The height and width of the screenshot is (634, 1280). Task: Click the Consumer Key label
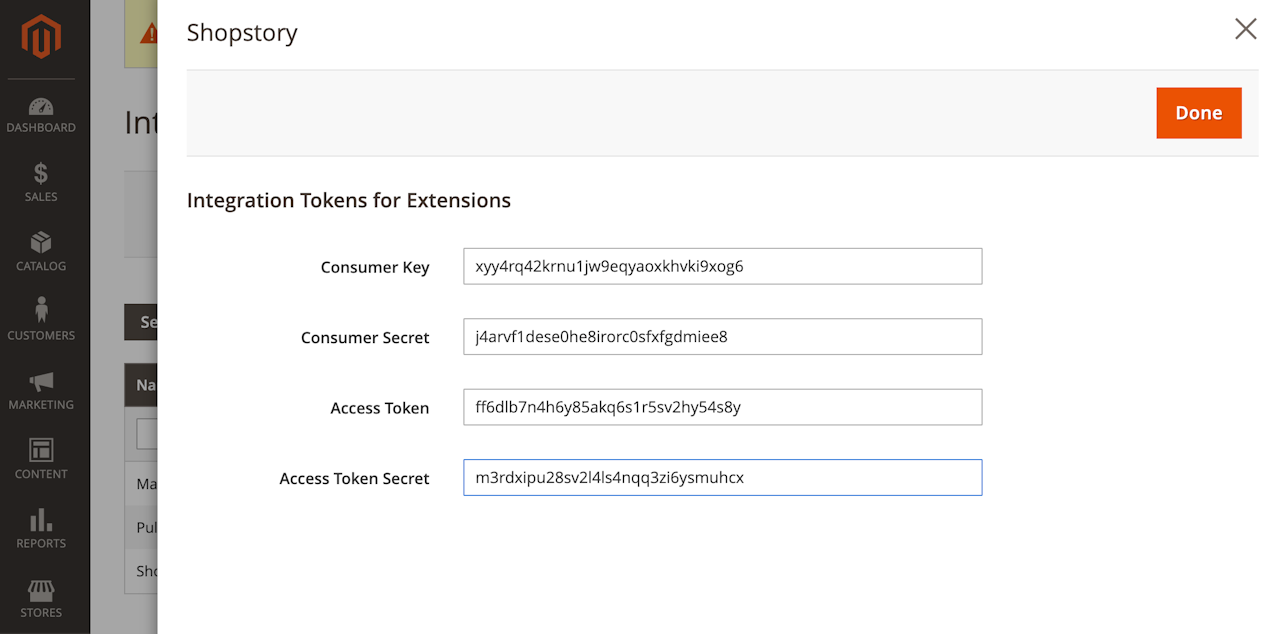pyautogui.click(x=375, y=268)
